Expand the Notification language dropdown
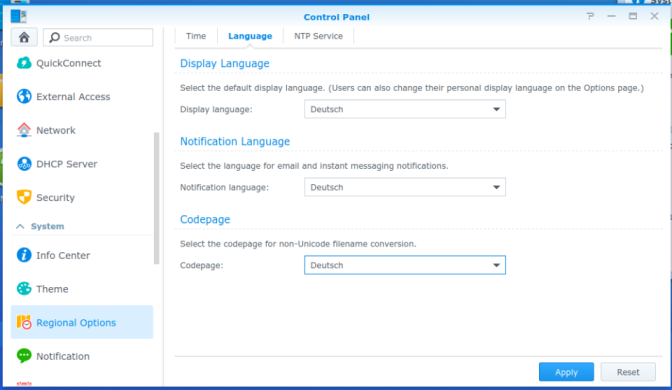 pyautogui.click(x=405, y=187)
